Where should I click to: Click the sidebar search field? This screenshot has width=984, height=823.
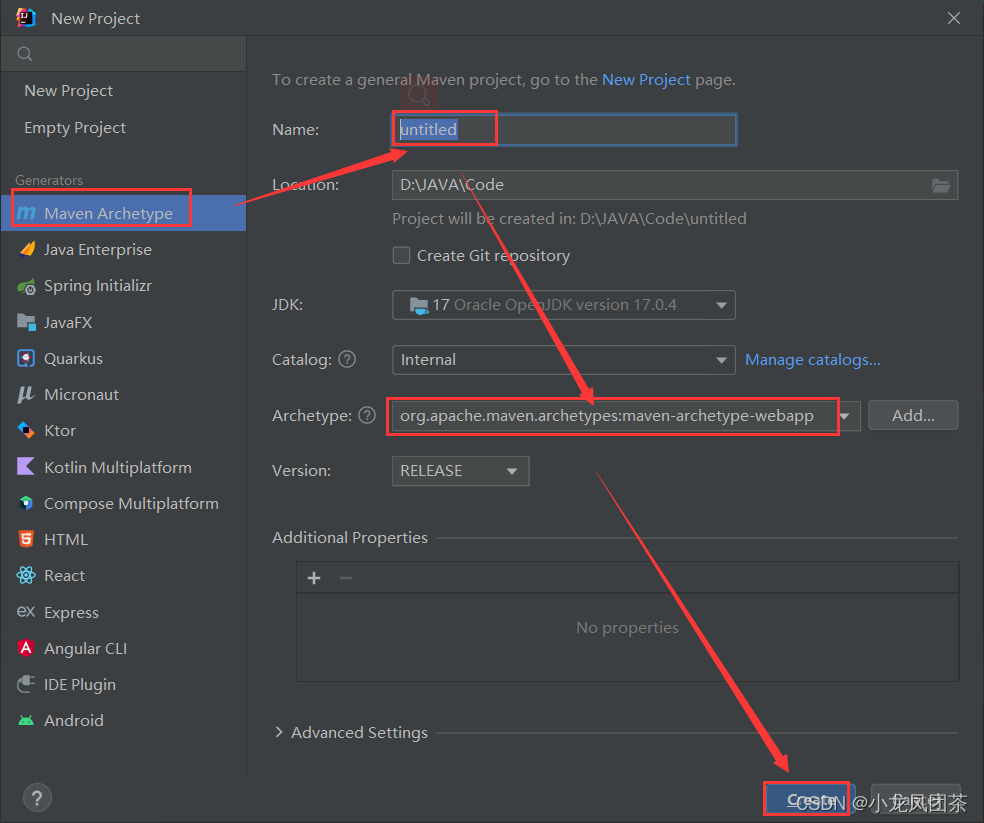[124, 54]
